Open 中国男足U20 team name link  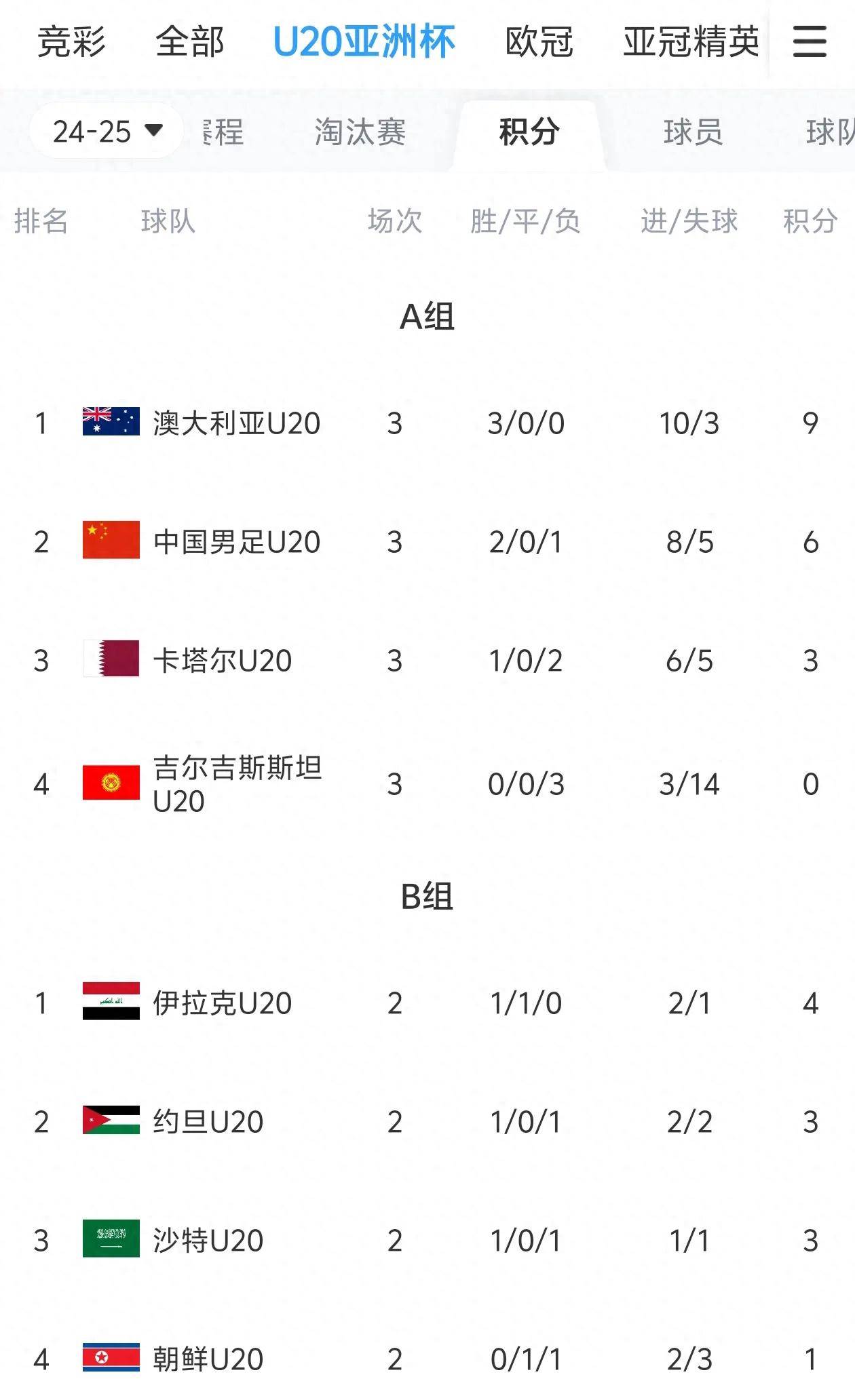tap(237, 542)
